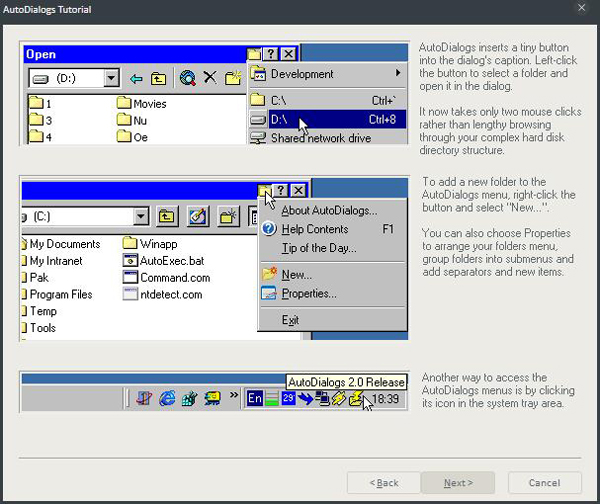Click the teal grid quick launch icon
The image size is (600, 504).
tap(189, 398)
